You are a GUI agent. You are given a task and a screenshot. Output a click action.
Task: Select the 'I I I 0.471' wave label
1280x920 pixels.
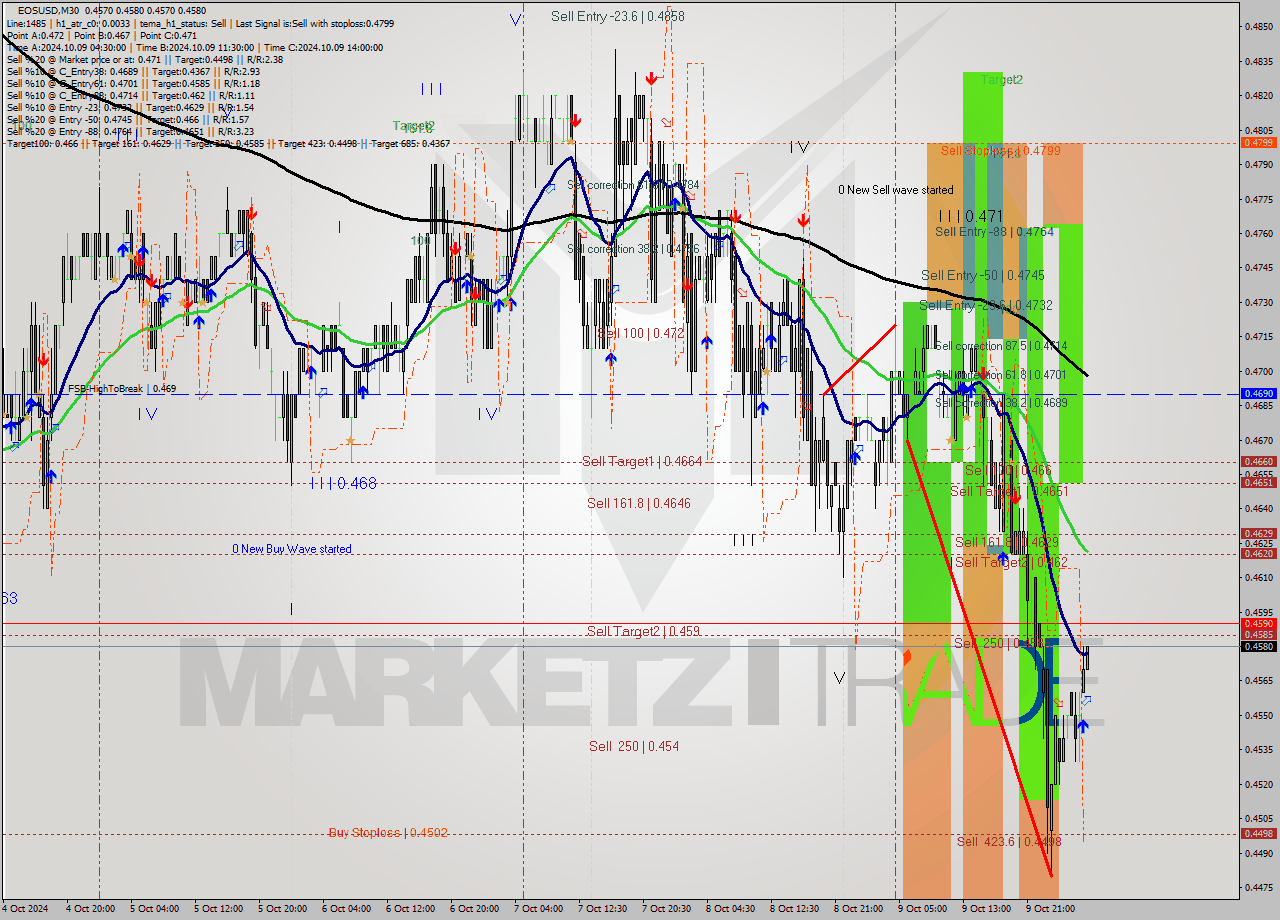pyautogui.click(x=971, y=216)
